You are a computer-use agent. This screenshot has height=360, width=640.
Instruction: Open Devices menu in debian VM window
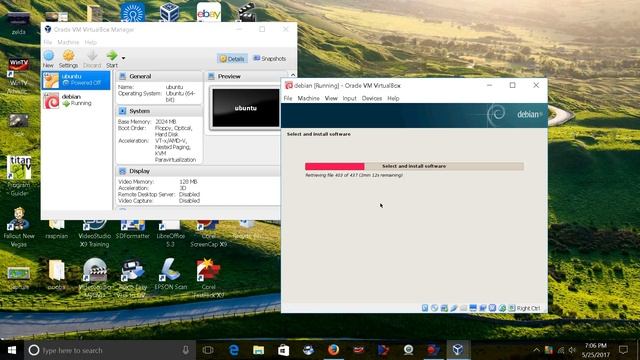pos(372,98)
